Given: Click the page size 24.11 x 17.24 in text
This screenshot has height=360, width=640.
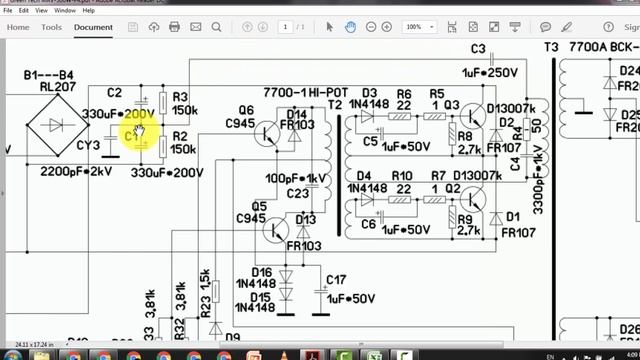Looking at the screenshot, I should [x=34, y=344].
